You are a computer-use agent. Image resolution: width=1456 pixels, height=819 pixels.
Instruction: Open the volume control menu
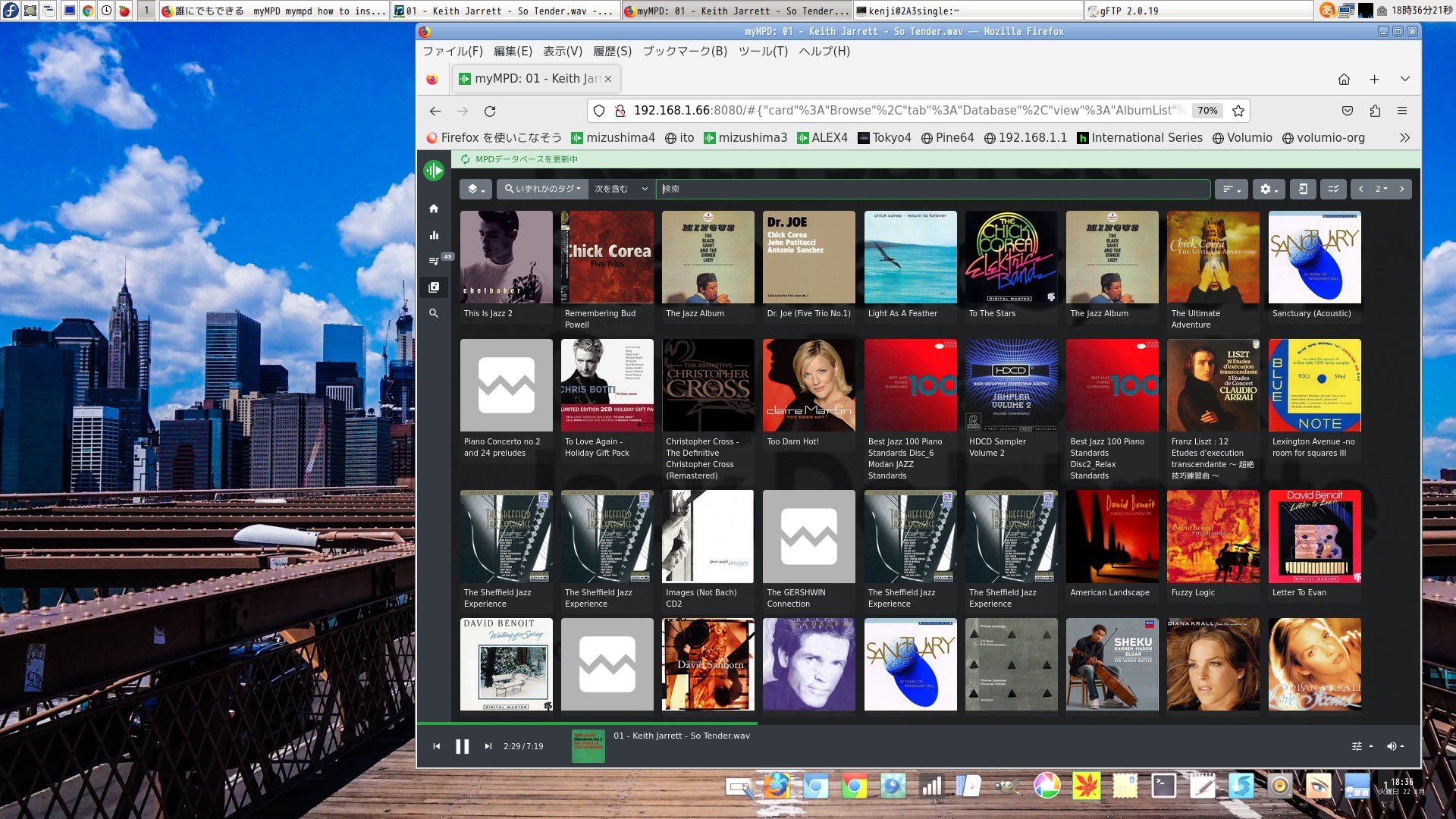pyautogui.click(x=1395, y=746)
